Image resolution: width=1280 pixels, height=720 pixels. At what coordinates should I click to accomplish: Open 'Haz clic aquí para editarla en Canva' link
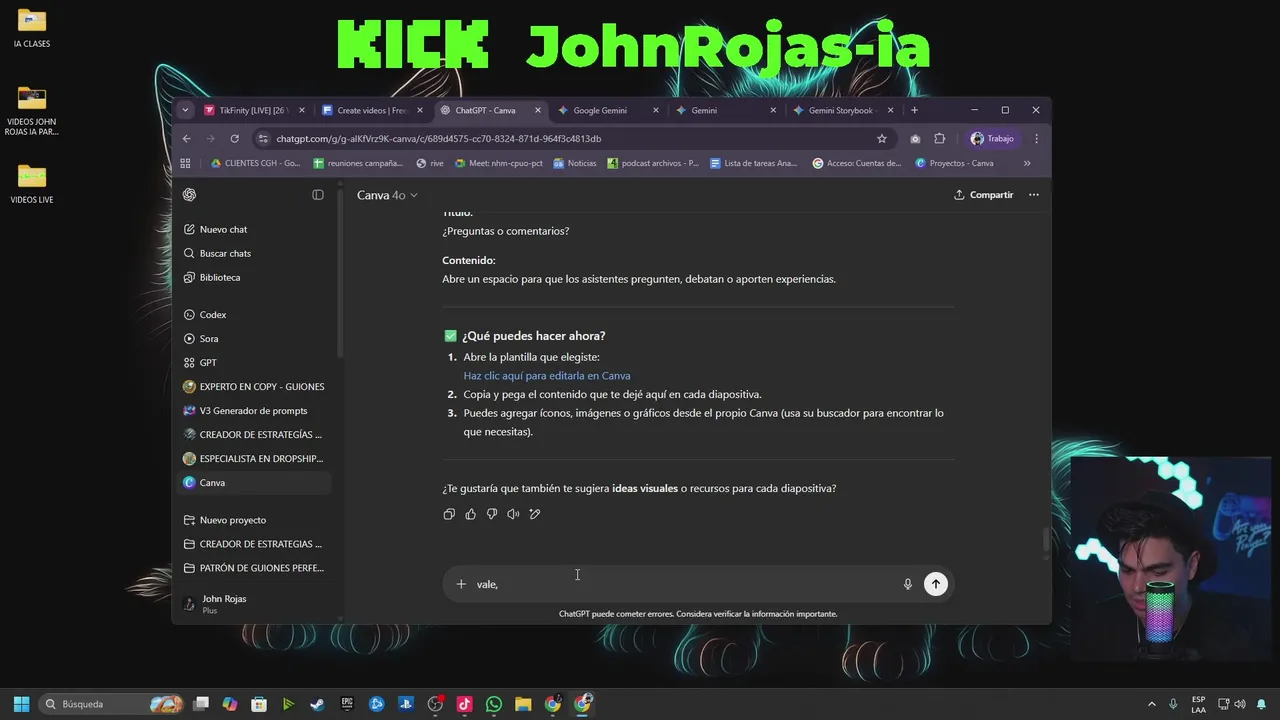point(546,376)
